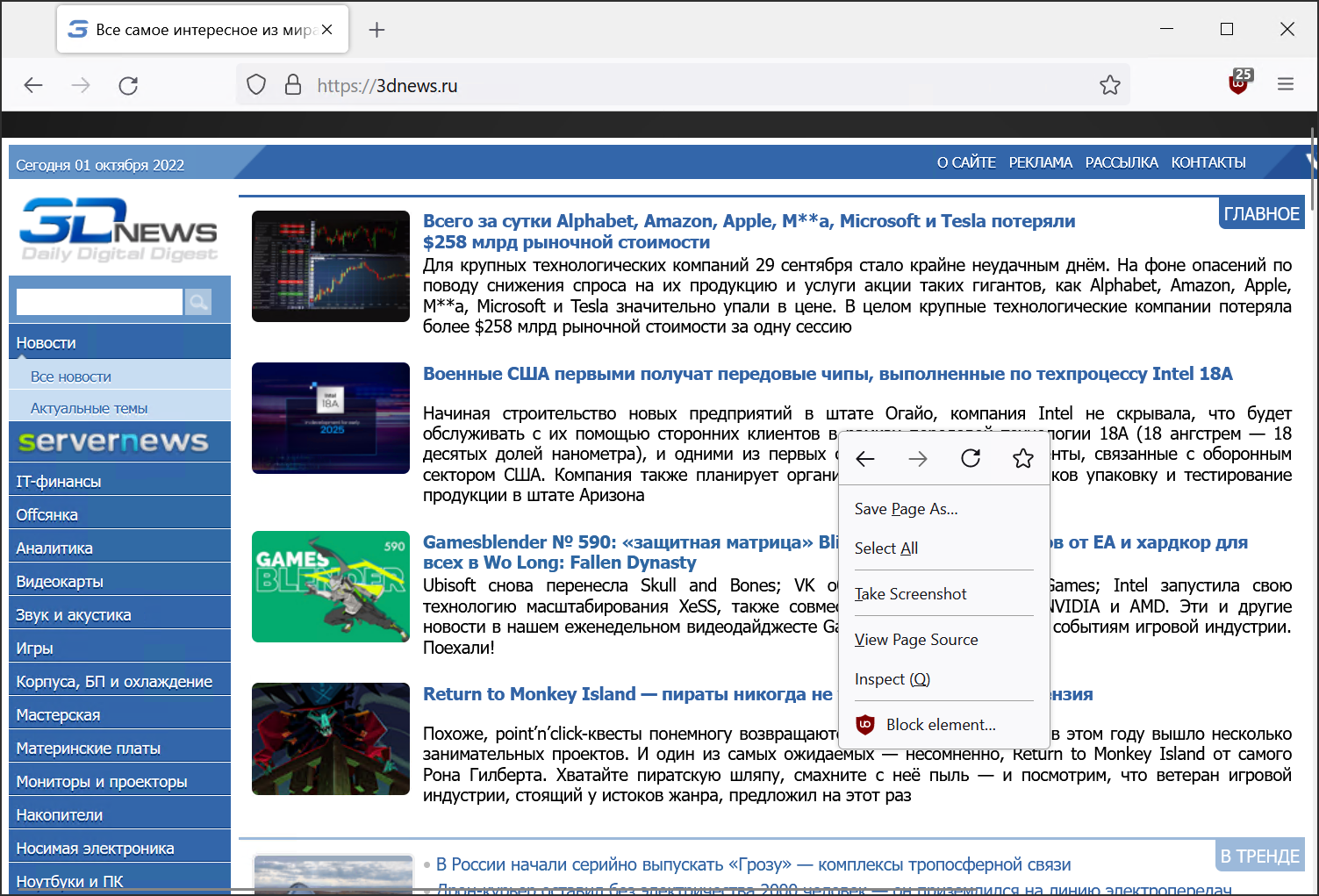
Task: Click the date text Сегодня 01 октября 2022
Action: point(100,165)
